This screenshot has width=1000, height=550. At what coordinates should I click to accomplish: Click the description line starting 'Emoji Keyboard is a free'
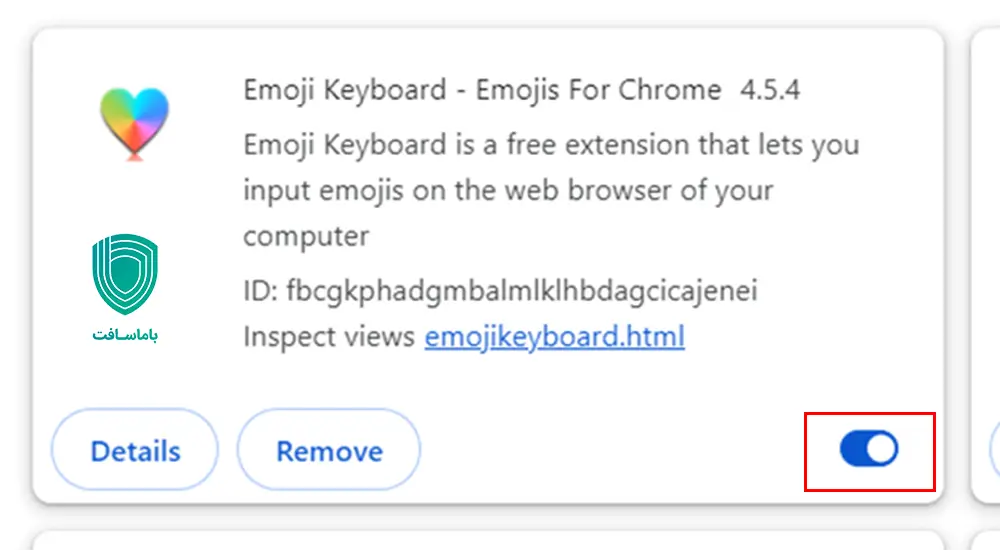551,144
